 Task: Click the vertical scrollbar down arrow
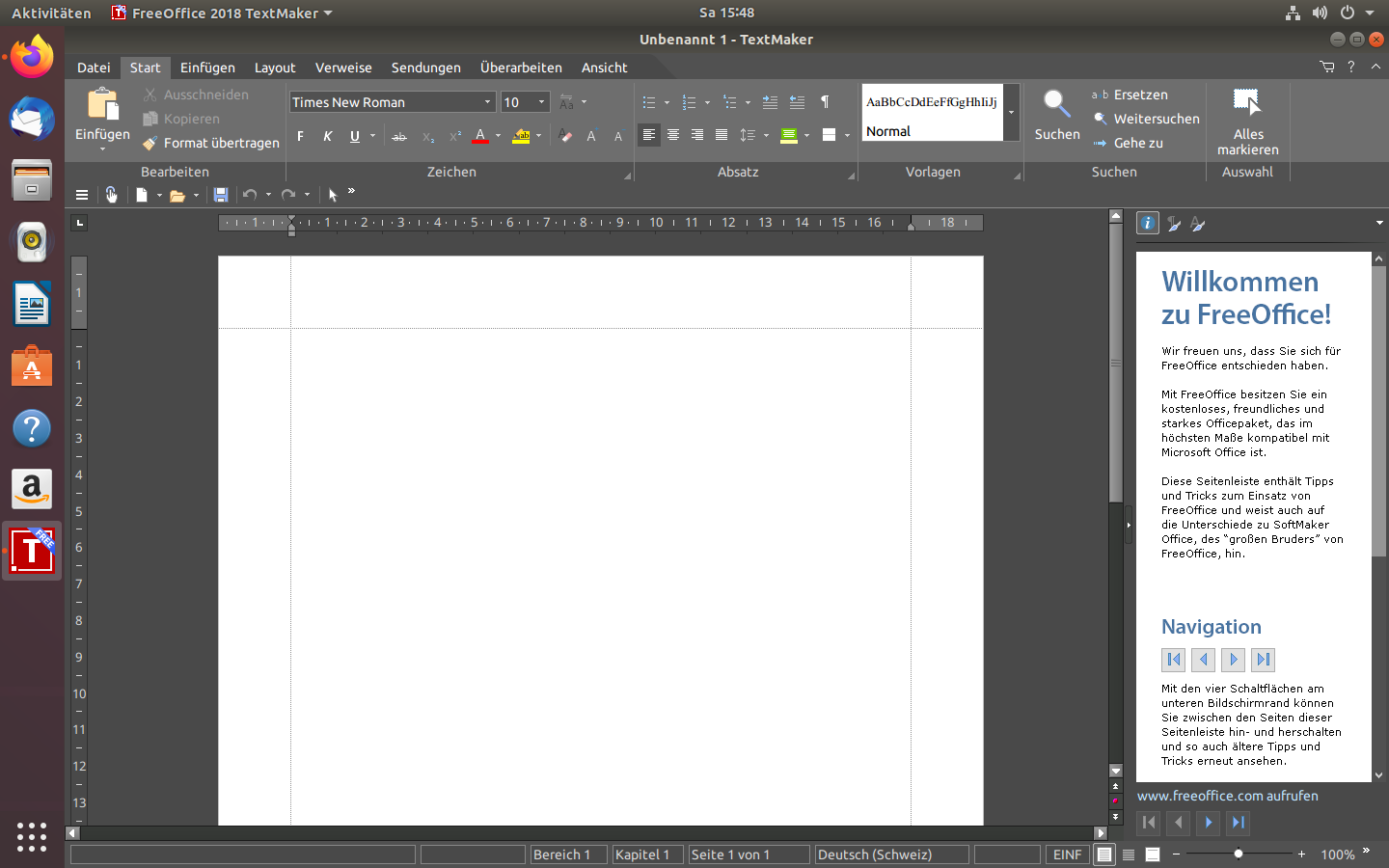click(1116, 771)
